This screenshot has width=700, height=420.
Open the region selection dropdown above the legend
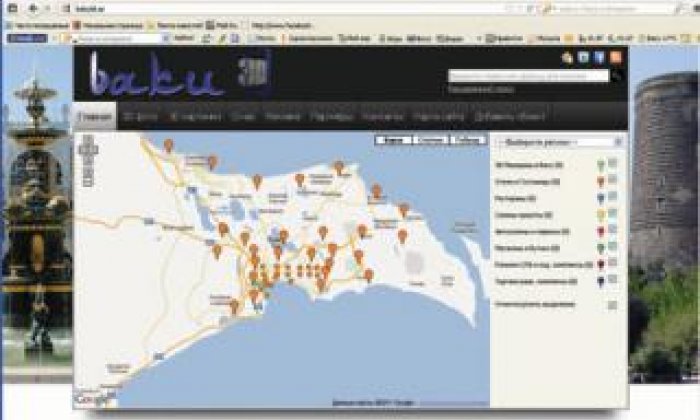pos(559,142)
